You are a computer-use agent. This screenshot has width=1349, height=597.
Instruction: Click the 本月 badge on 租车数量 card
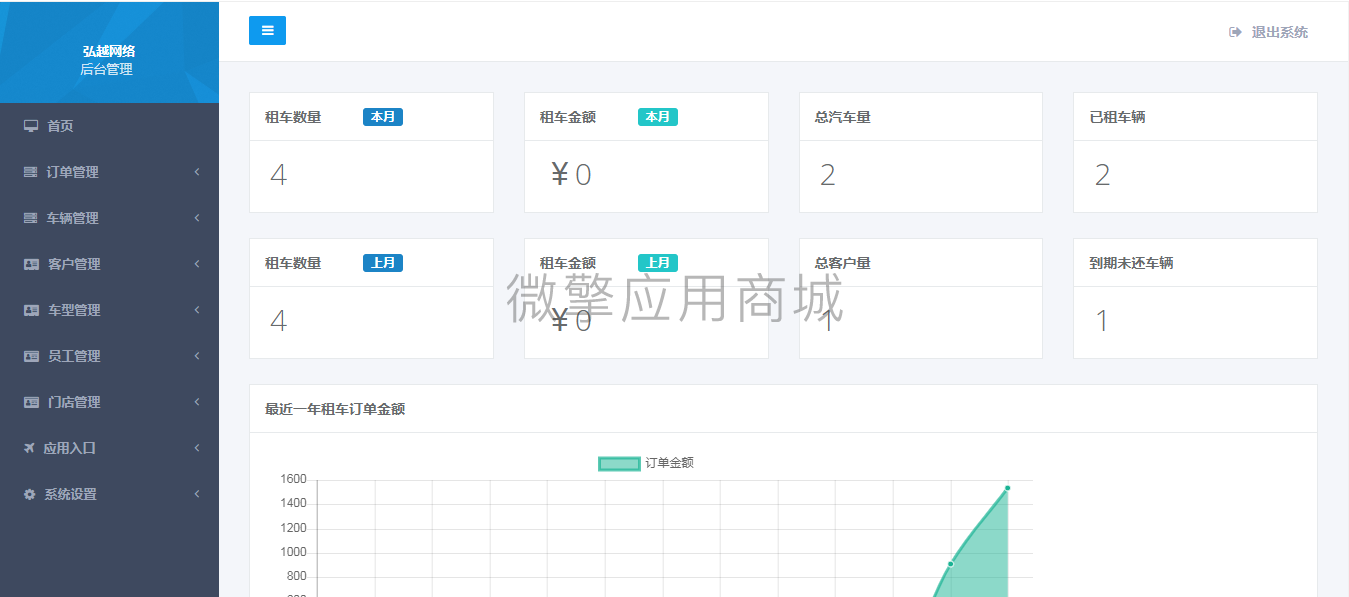tap(383, 117)
